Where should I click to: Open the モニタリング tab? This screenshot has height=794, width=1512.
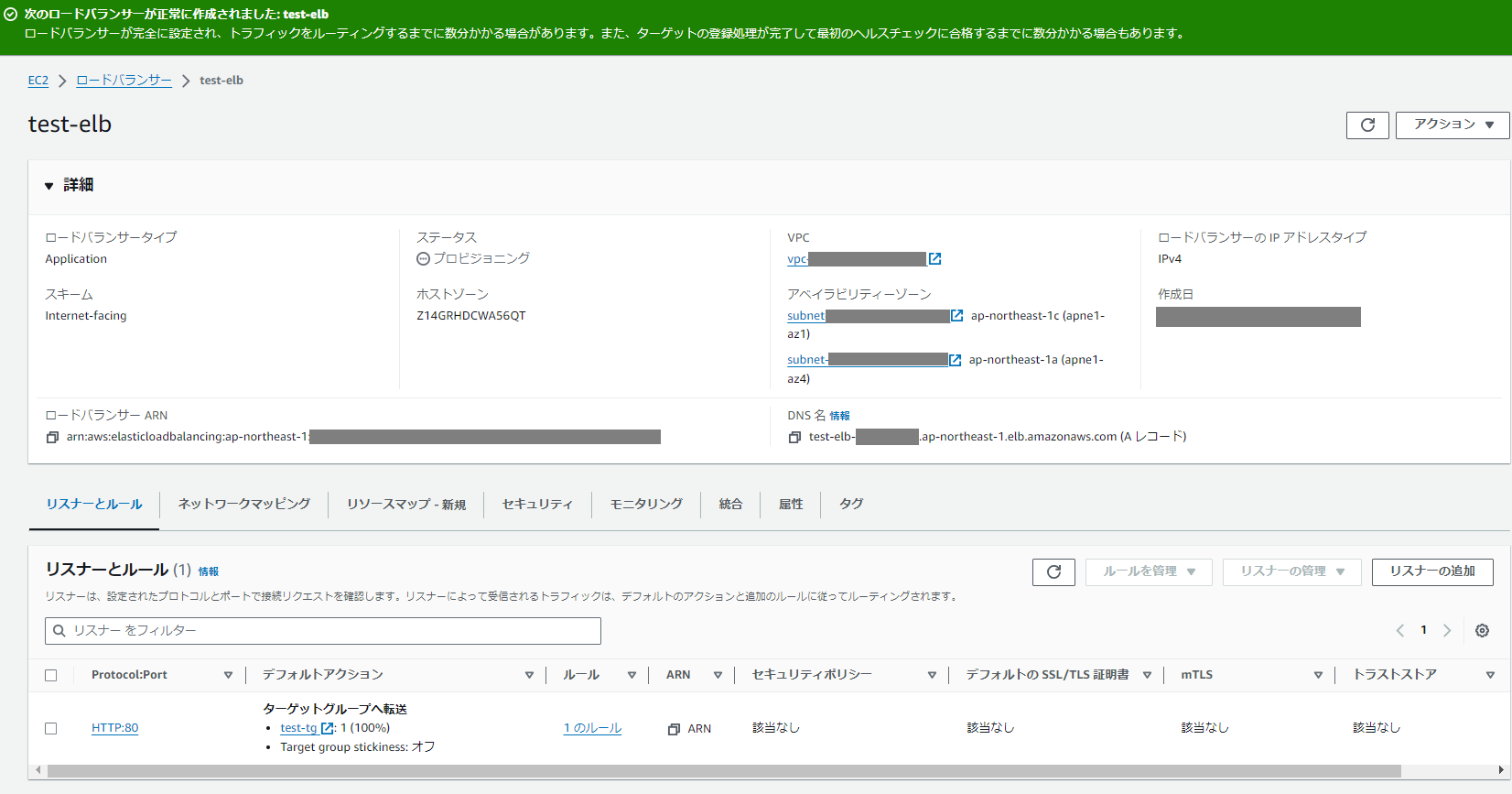coord(646,504)
